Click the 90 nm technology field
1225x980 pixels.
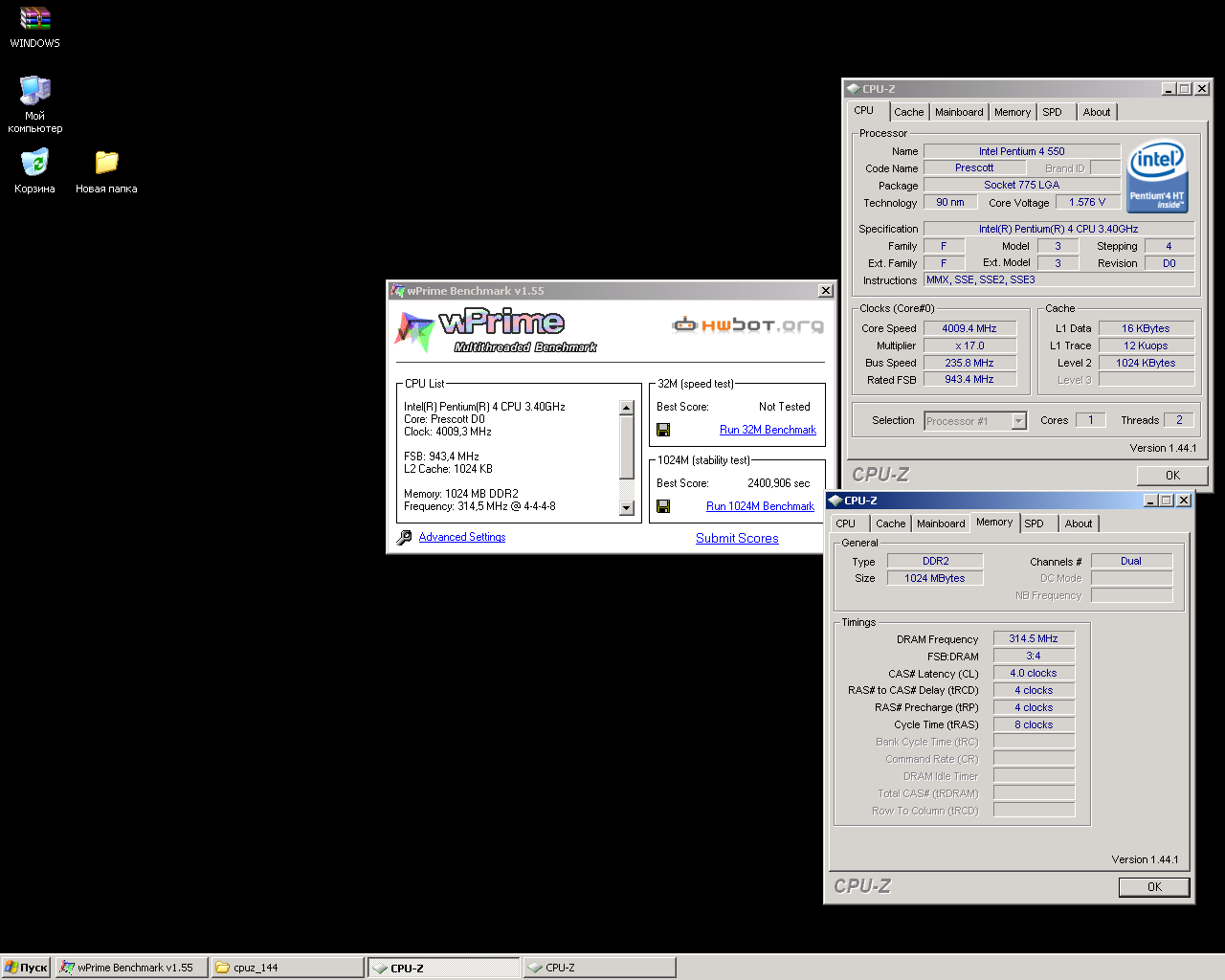[x=950, y=202]
